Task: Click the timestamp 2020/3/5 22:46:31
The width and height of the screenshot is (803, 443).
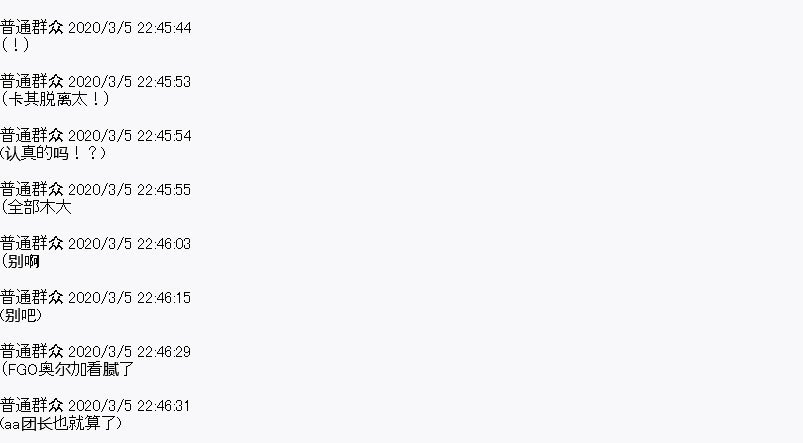Action: click(x=130, y=406)
